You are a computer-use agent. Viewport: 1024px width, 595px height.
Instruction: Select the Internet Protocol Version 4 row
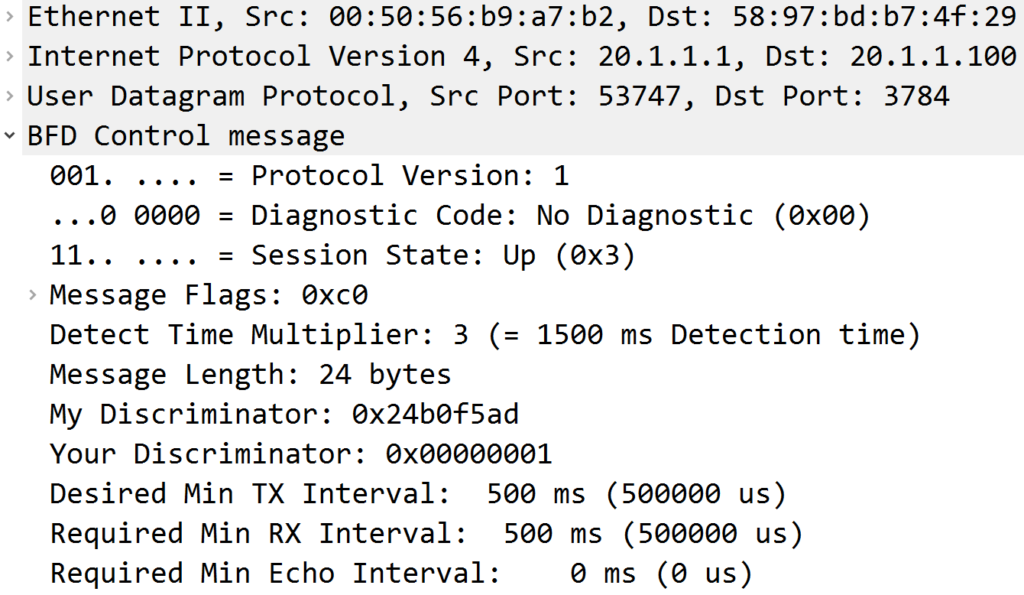pos(520,57)
